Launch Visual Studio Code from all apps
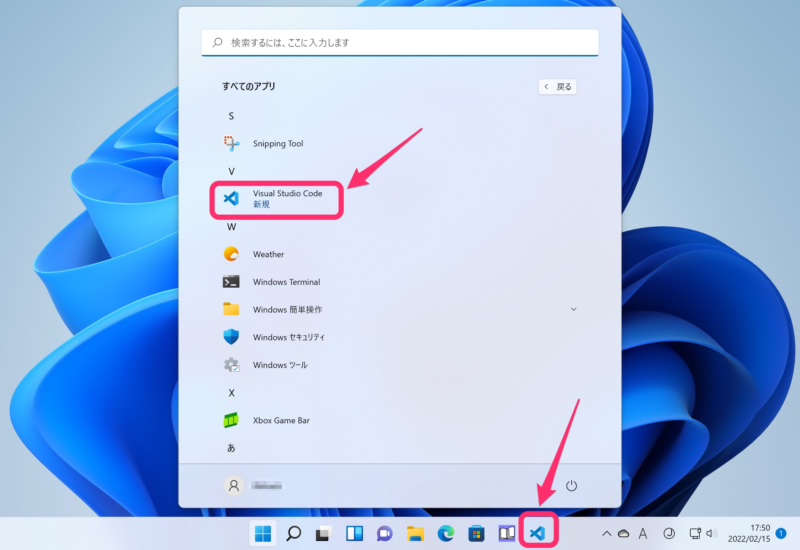 (x=398, y=199)
